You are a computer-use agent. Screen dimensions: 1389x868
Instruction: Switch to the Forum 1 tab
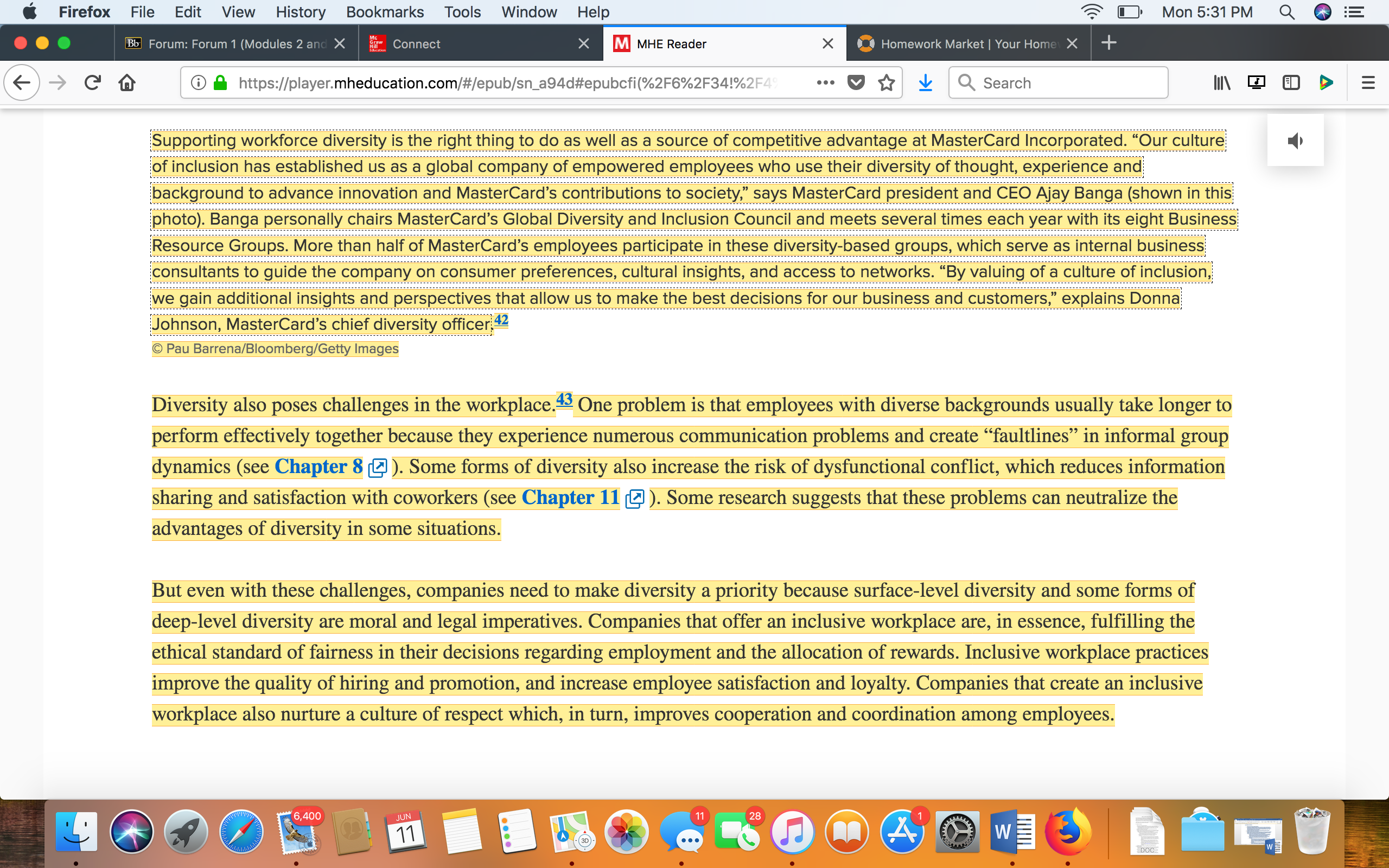point(236,43)
